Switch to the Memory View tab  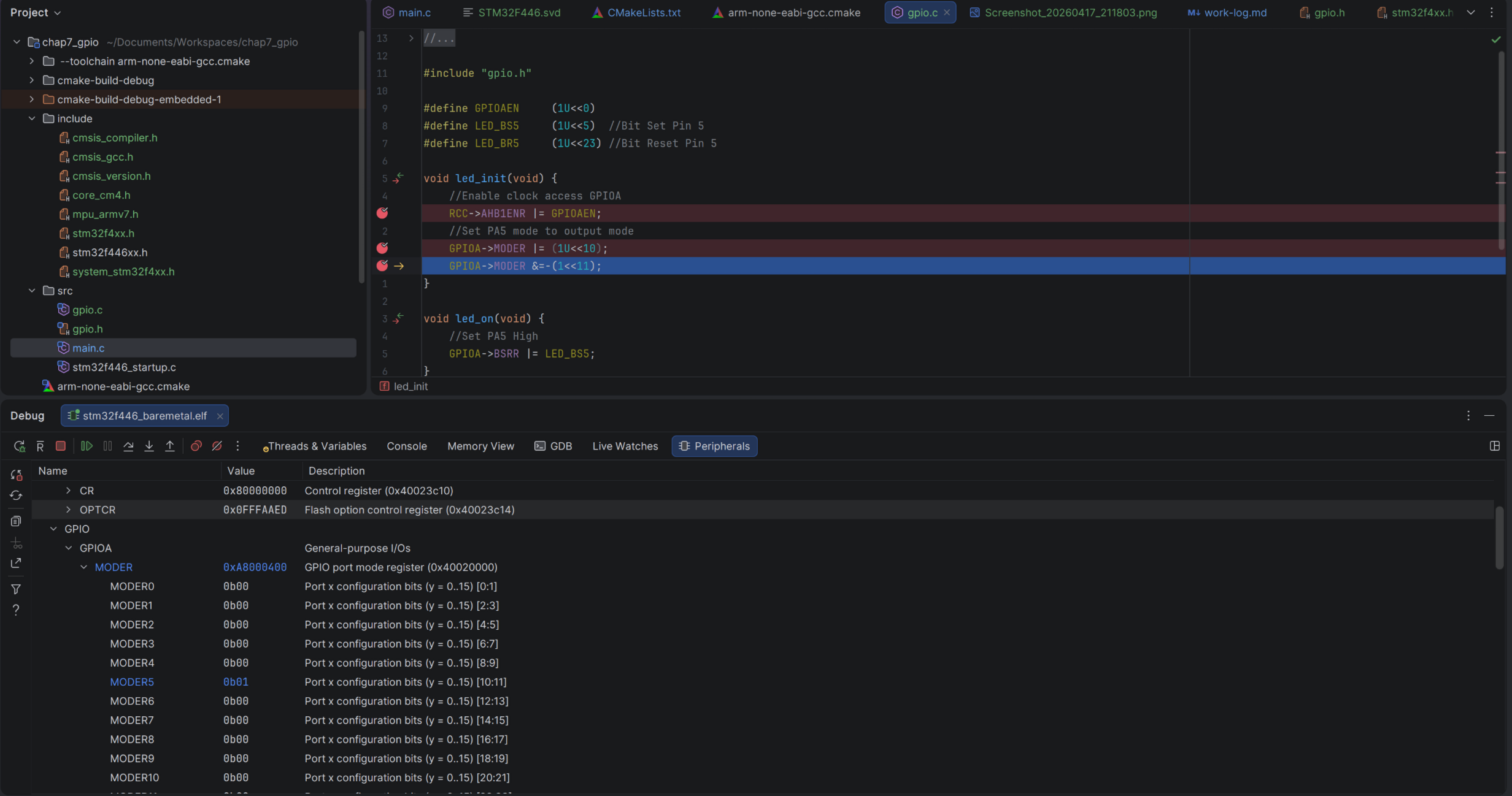pyautogui.click(x=480, y=446)
